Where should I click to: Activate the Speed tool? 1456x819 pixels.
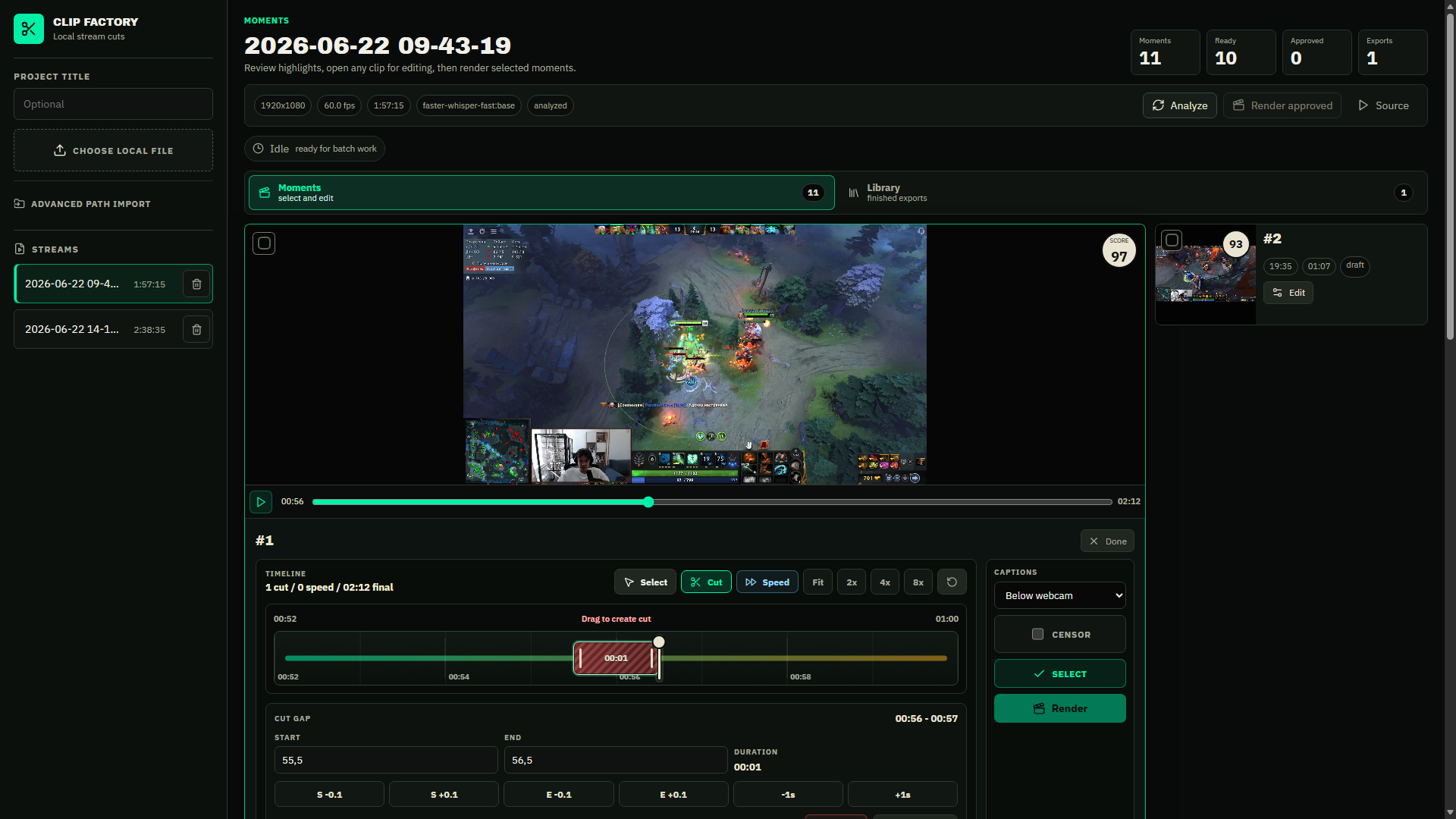(767, 582)
